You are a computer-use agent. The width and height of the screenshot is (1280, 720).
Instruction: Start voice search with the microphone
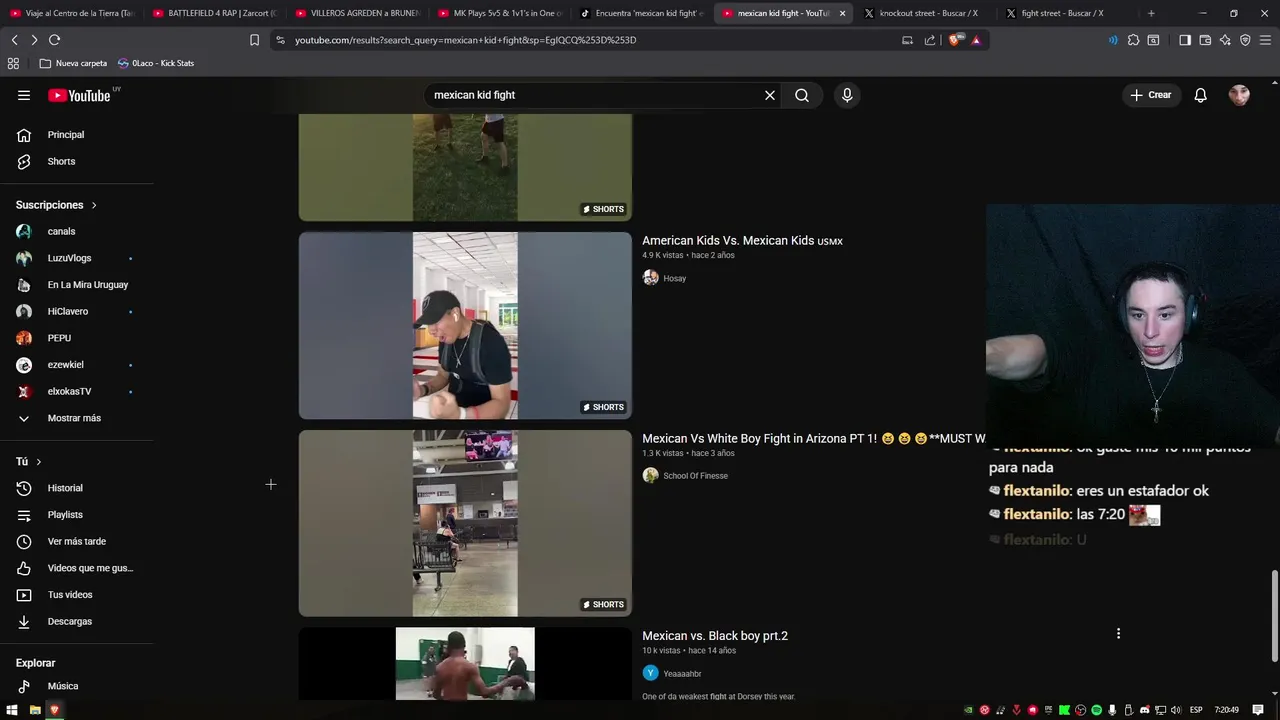847,95
